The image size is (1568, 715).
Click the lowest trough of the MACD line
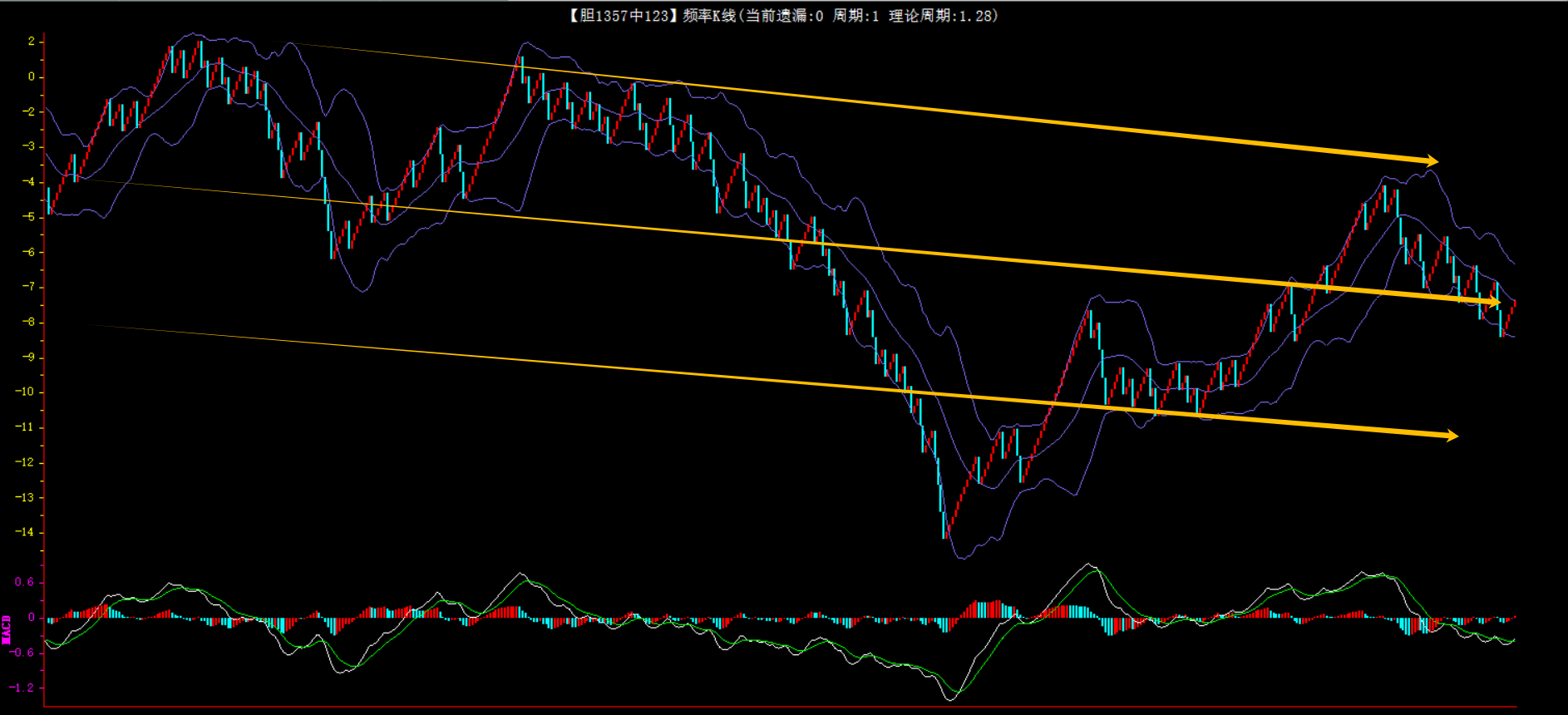coord(952,699)
